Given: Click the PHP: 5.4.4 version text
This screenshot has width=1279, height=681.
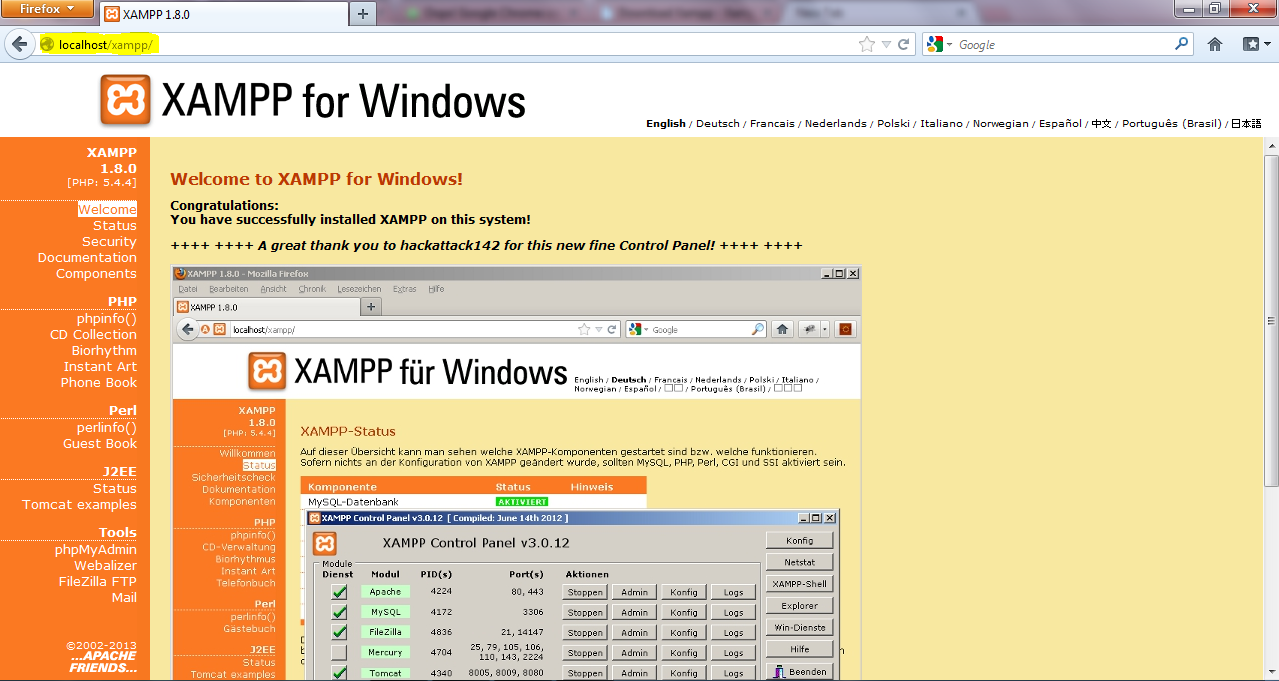Looking at the screenshot, I should [102, 183].
